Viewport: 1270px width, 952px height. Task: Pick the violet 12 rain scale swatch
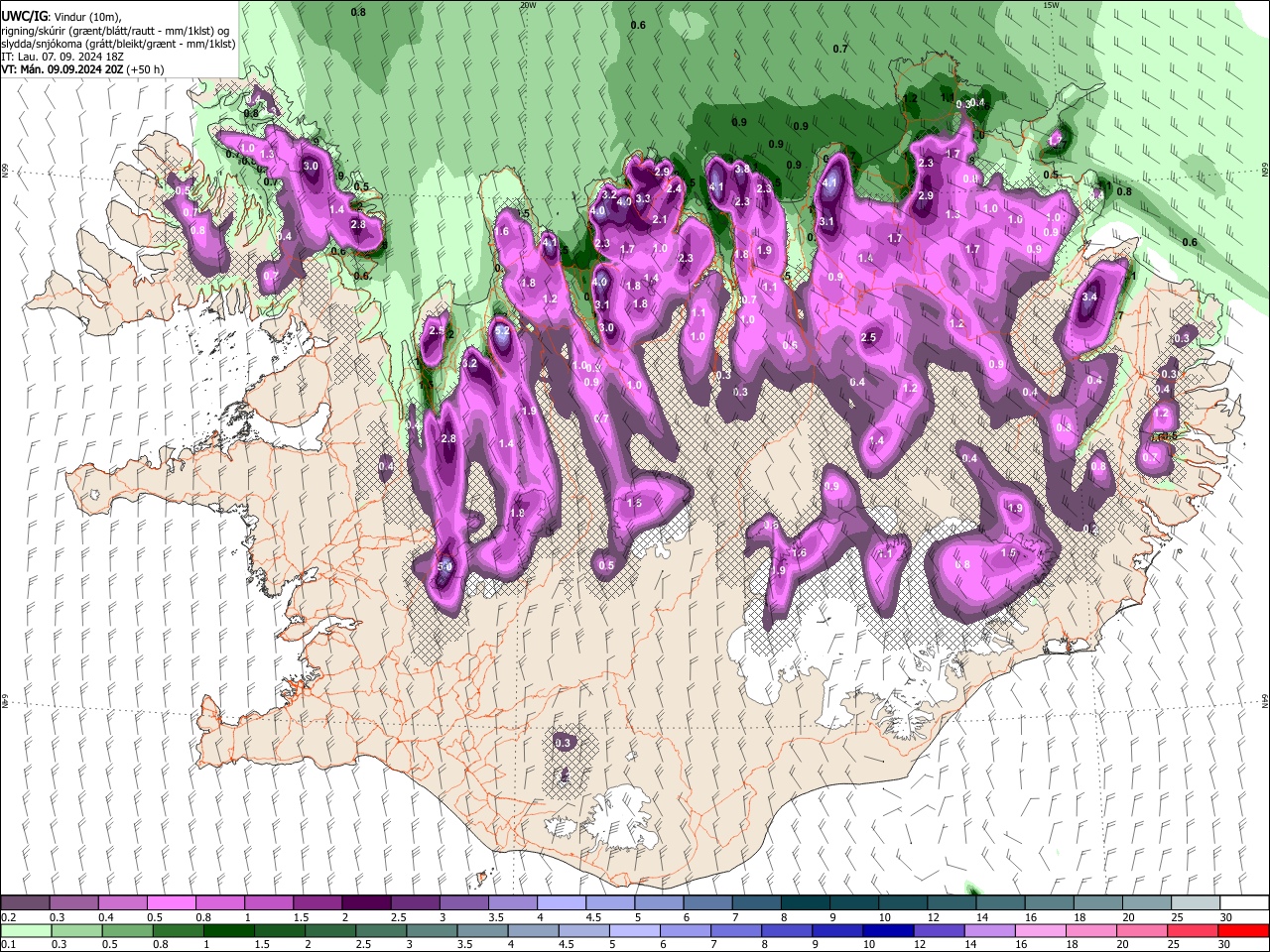[938, 930]
